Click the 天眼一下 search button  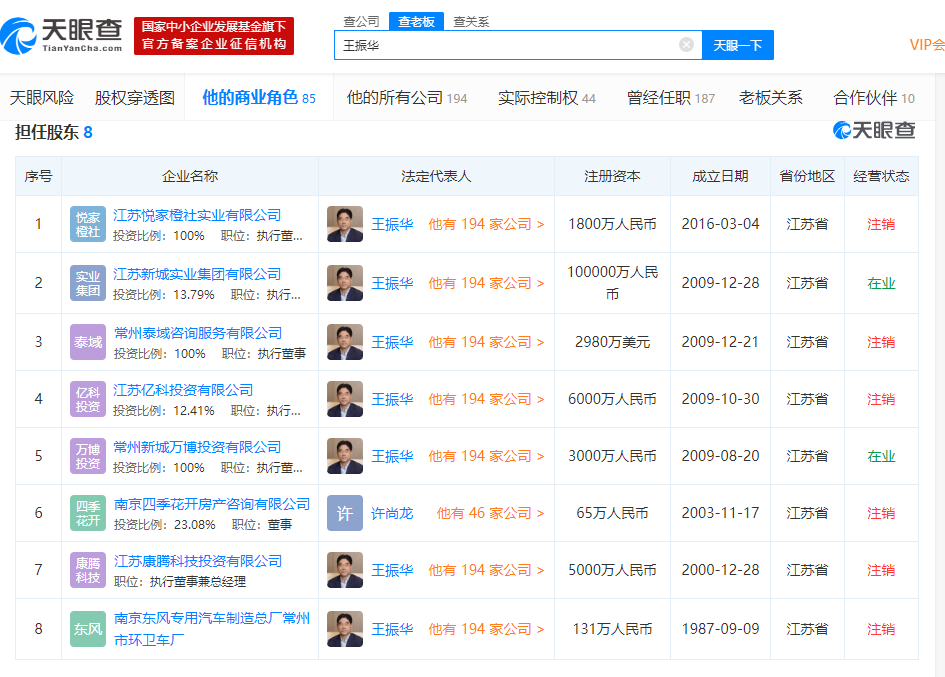coord(738,45)
